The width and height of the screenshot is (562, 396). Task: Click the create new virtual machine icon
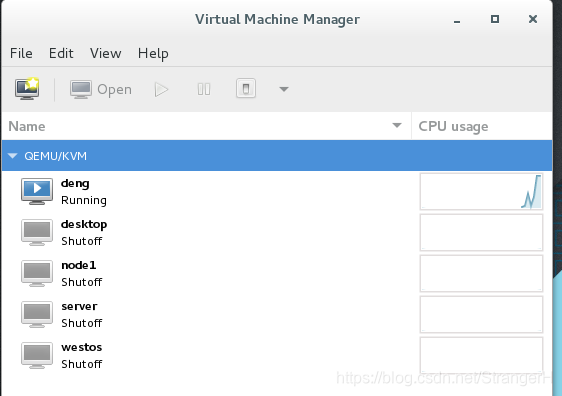[x=27, y=89]
